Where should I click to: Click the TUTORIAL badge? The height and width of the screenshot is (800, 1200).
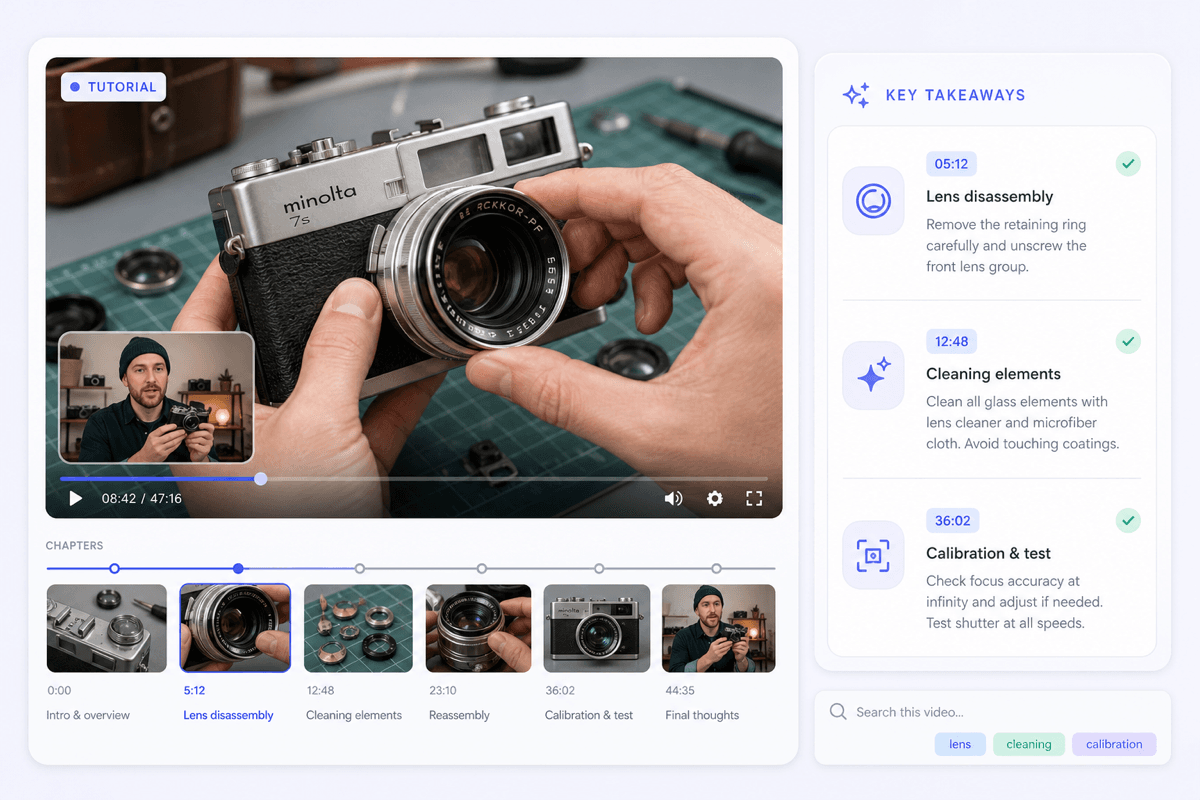(113, 87)
